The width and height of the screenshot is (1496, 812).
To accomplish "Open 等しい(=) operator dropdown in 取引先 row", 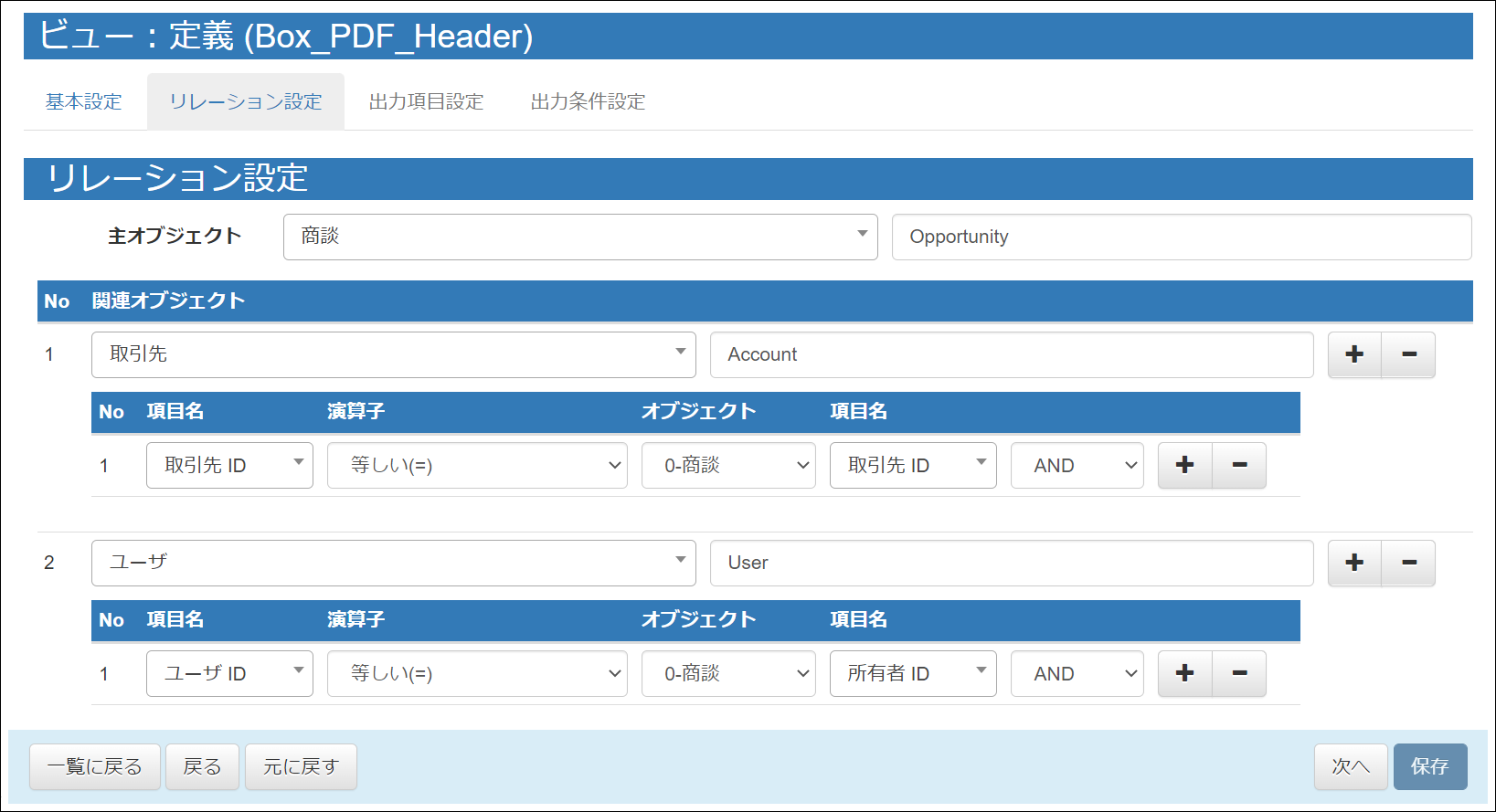I will (476, 466).
